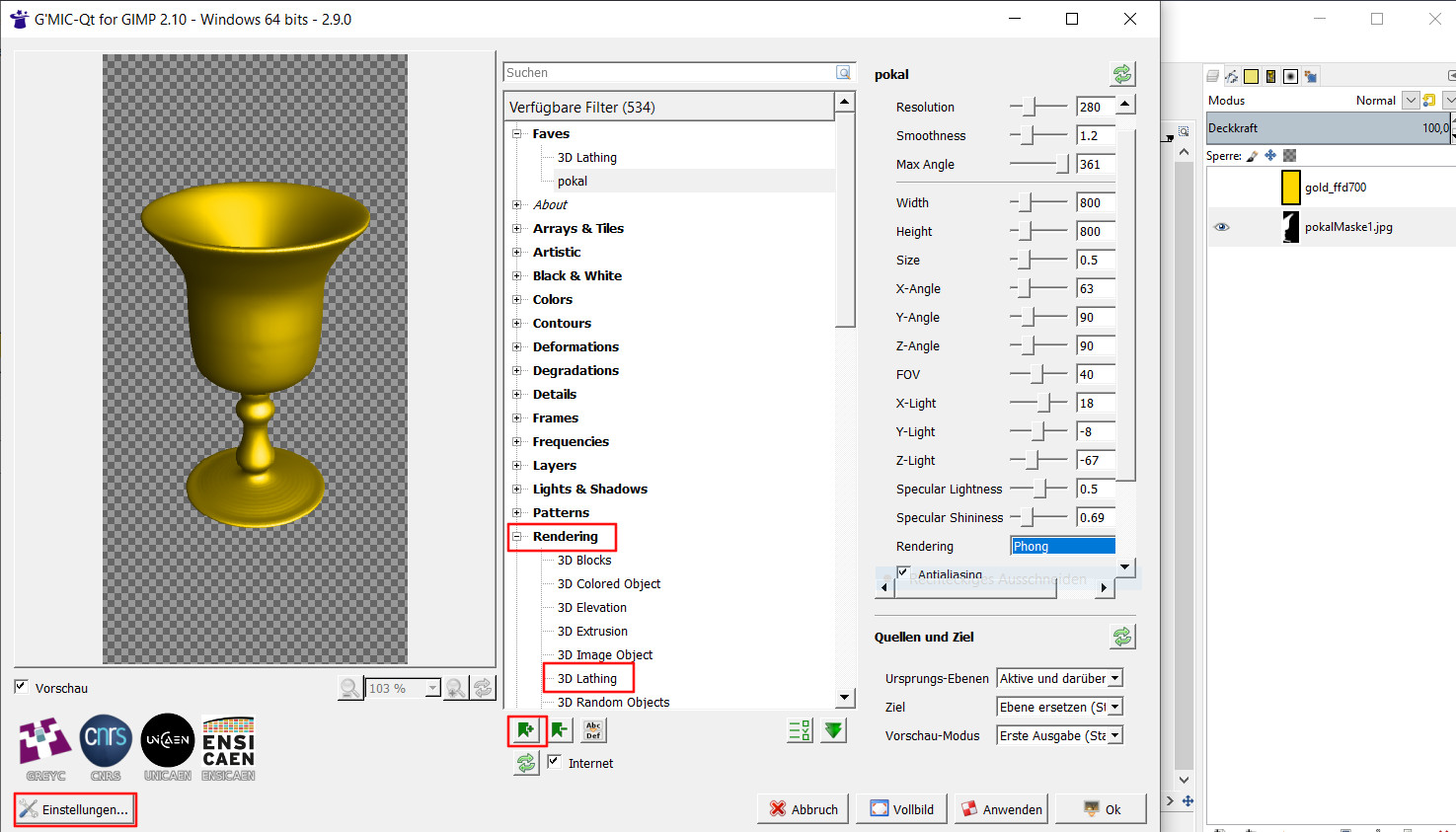Hide the pokalMaske1.jpg layer via eye icon
Image resolution: width=1456 pixels, height=832 pixels.
coord(1221,227)
